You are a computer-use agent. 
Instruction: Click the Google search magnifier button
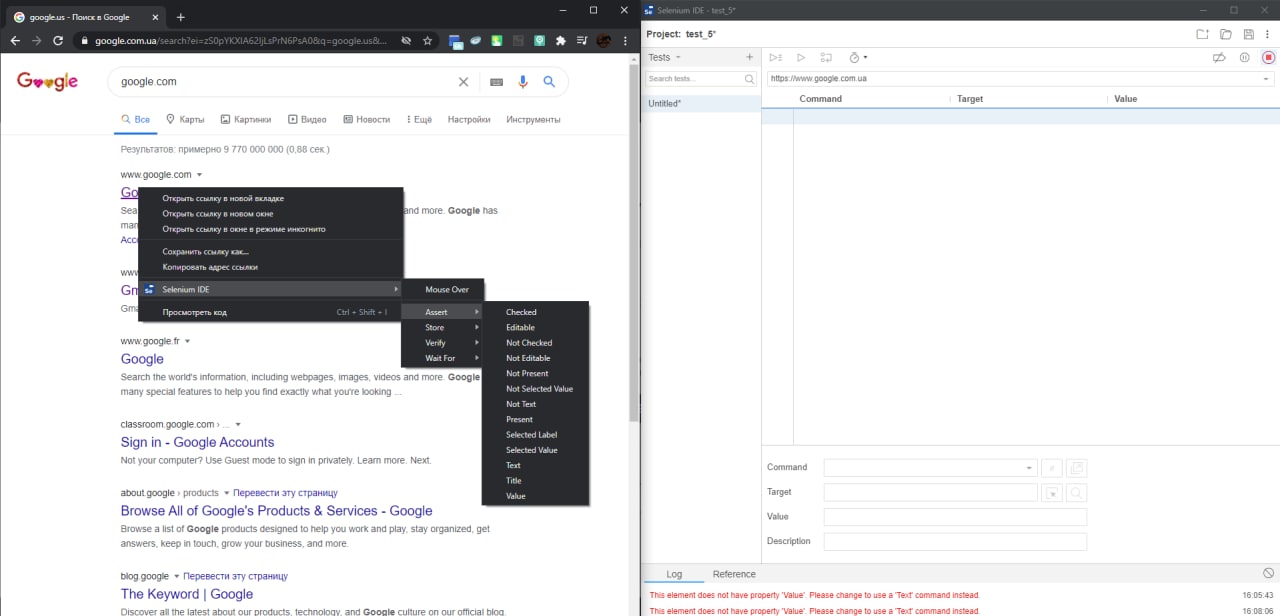click(x=549, y=82)
